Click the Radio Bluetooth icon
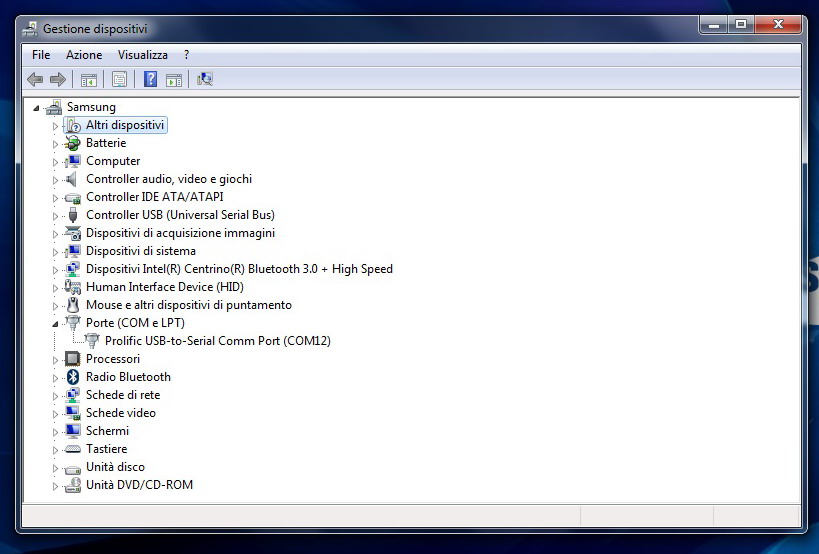The image size is (819, 554). [73, 377]
